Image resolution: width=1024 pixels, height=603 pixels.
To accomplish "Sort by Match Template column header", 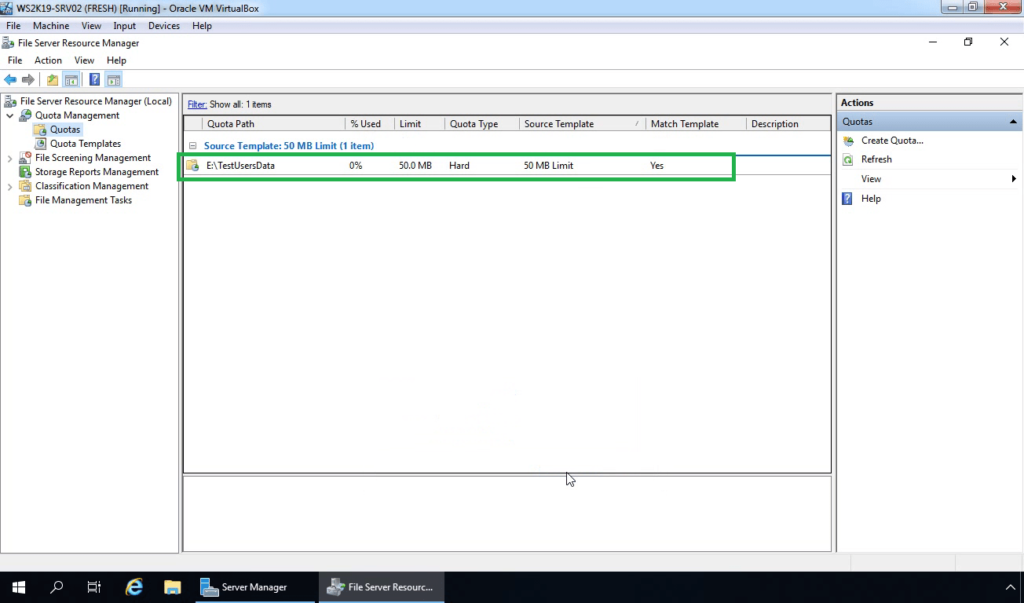I will (696, 123).
